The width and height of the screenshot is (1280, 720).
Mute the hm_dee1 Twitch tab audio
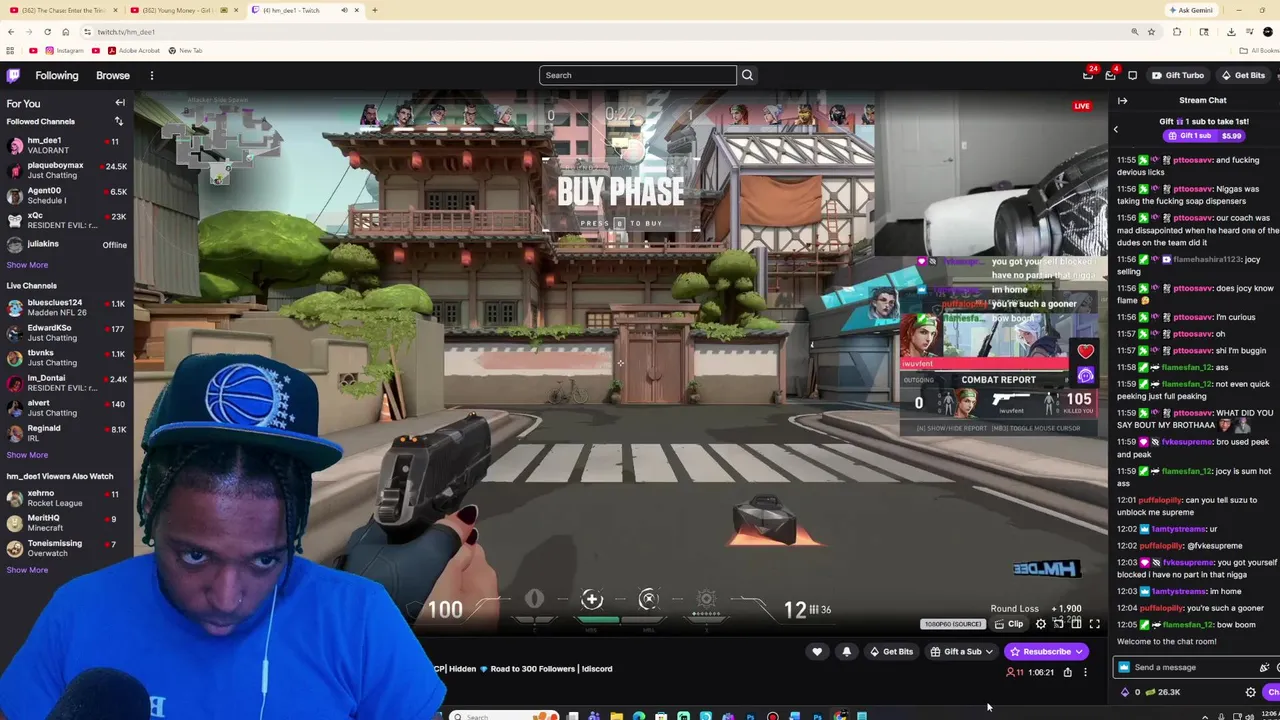click(344, 10)
